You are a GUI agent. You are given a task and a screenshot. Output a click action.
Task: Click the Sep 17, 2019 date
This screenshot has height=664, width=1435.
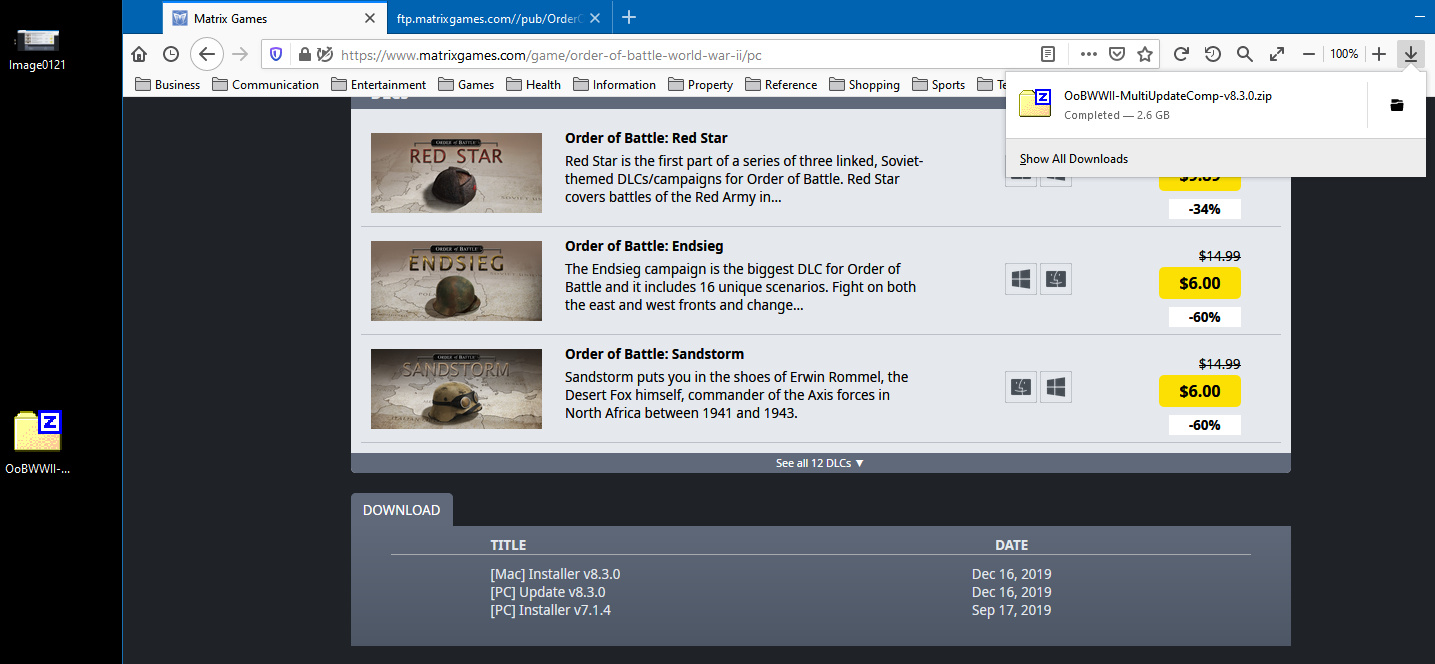[1011, 610]
